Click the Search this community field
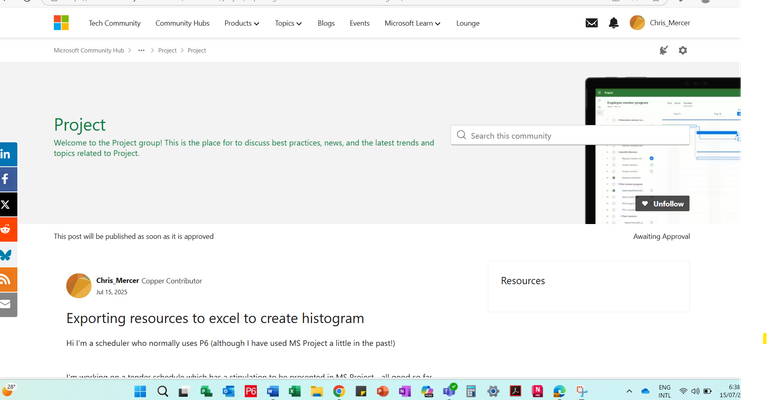 pyautogui.click(x=570, y=135)
